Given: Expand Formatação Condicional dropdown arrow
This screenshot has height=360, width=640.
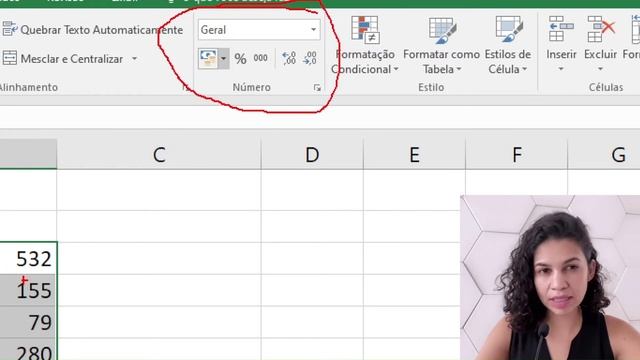Looking at the screenshot, I should click(x=396, y=69).
